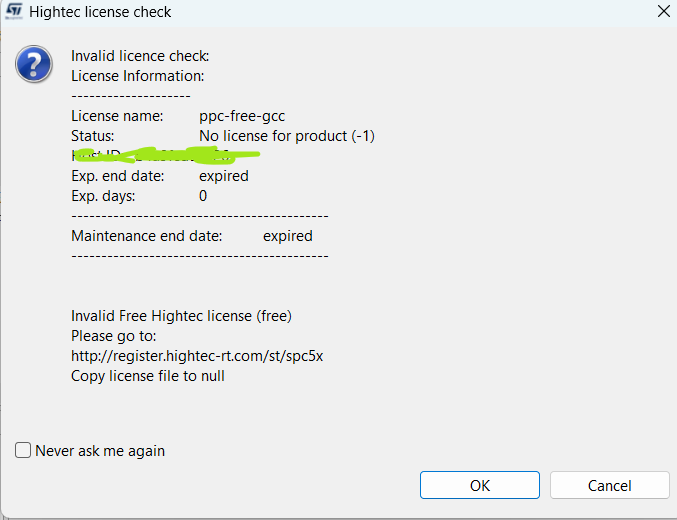Click the Please go to text
The width and height of the screenshot is (677, 520).
(113, 336)
